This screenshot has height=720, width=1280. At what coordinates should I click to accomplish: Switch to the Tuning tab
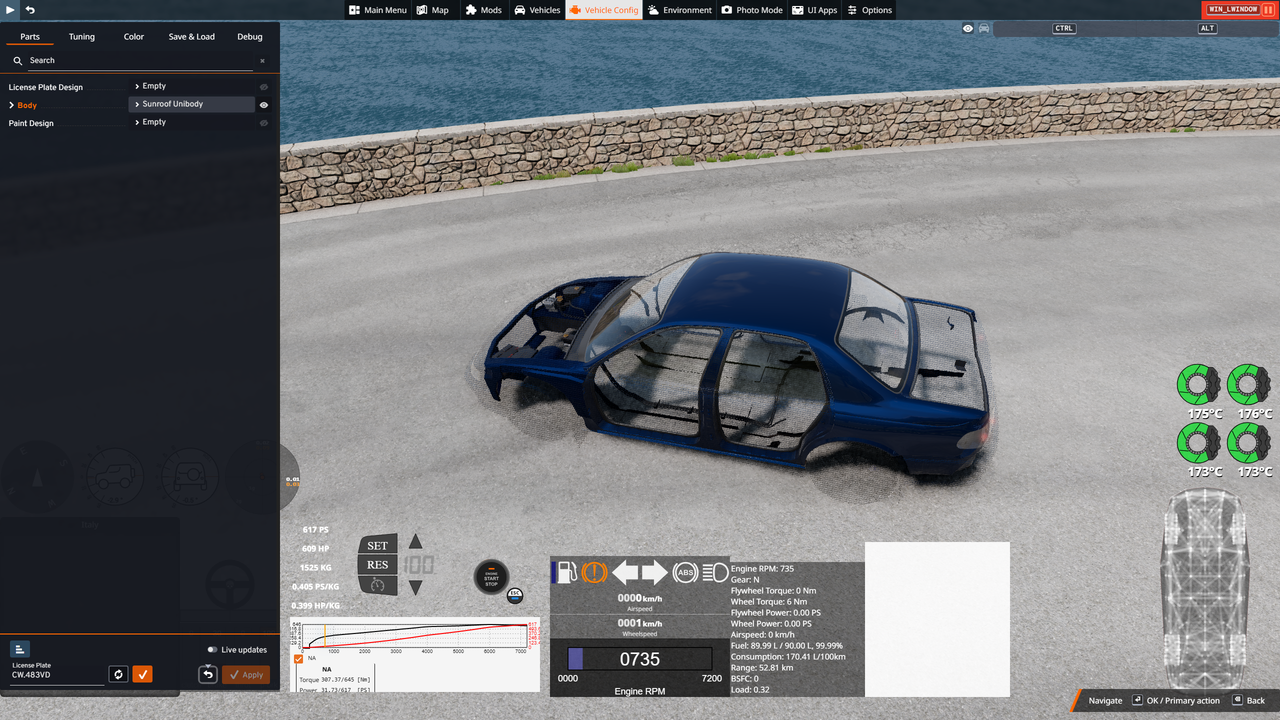(82, 37)
